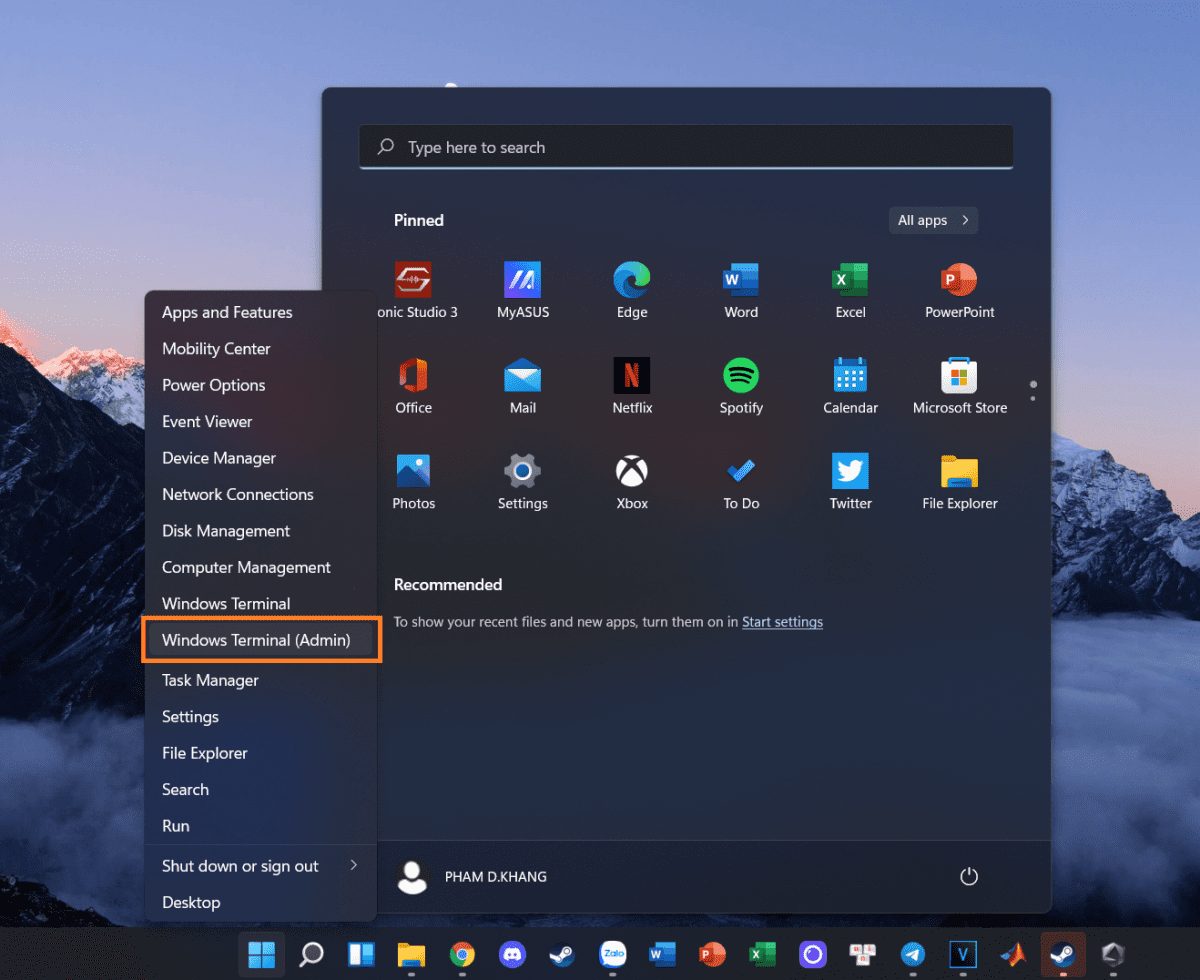Launch MyASUS from pinned apps

point(523,289)
